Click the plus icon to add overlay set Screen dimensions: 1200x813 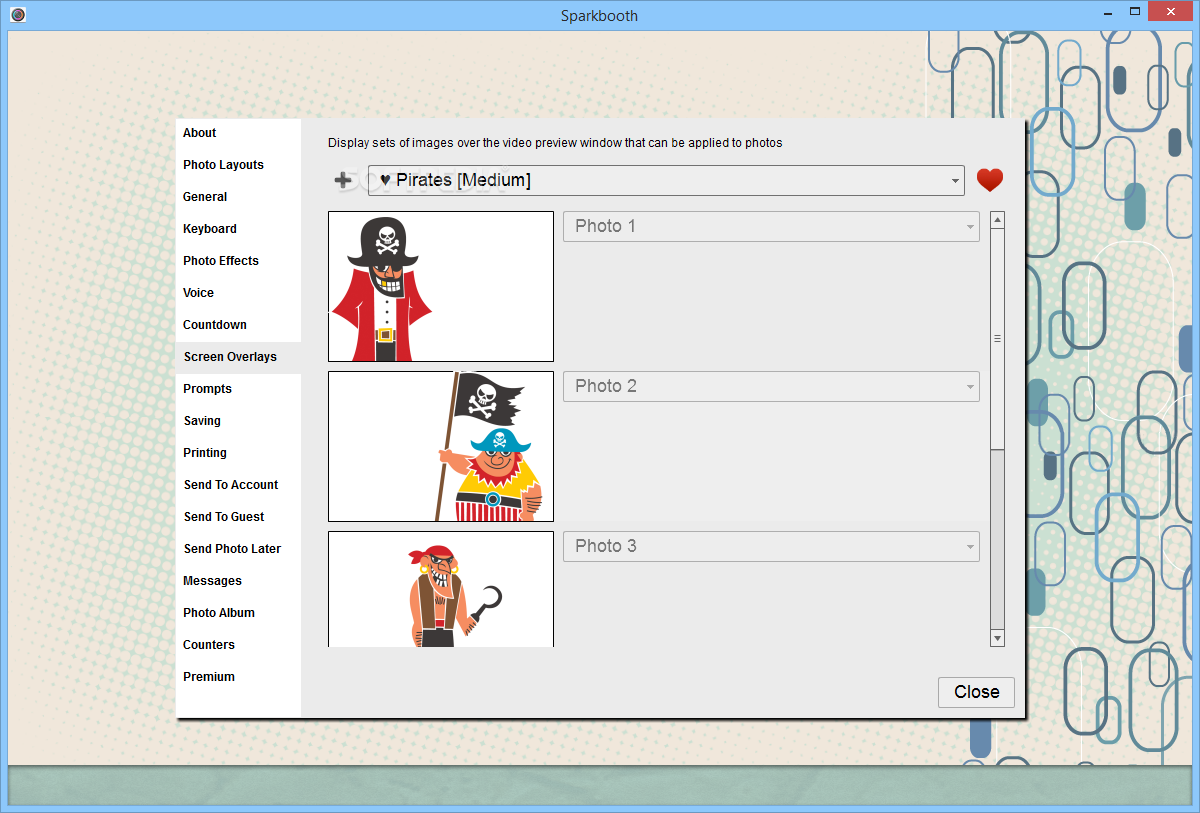(343, 180)
